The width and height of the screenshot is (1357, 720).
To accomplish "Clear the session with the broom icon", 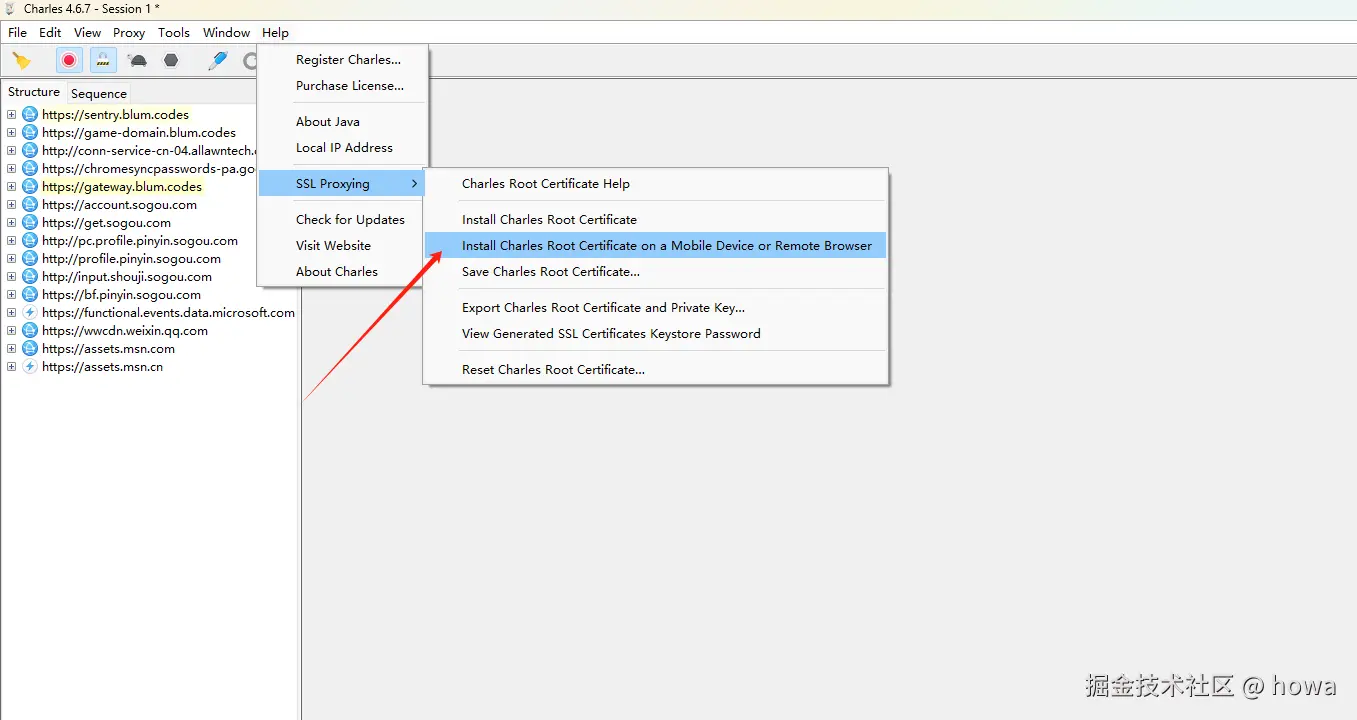I will click(21, 60).
